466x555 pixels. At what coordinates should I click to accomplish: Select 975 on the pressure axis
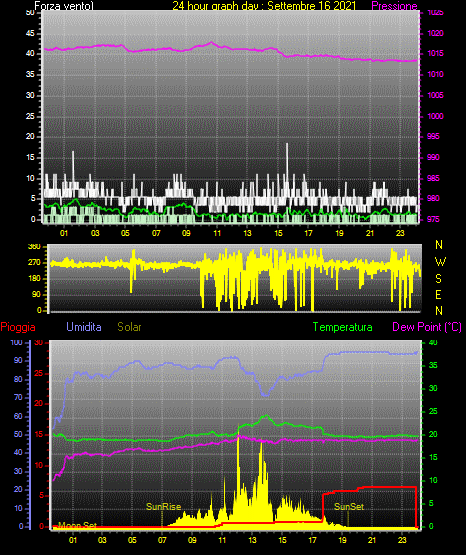pos(433,219)
